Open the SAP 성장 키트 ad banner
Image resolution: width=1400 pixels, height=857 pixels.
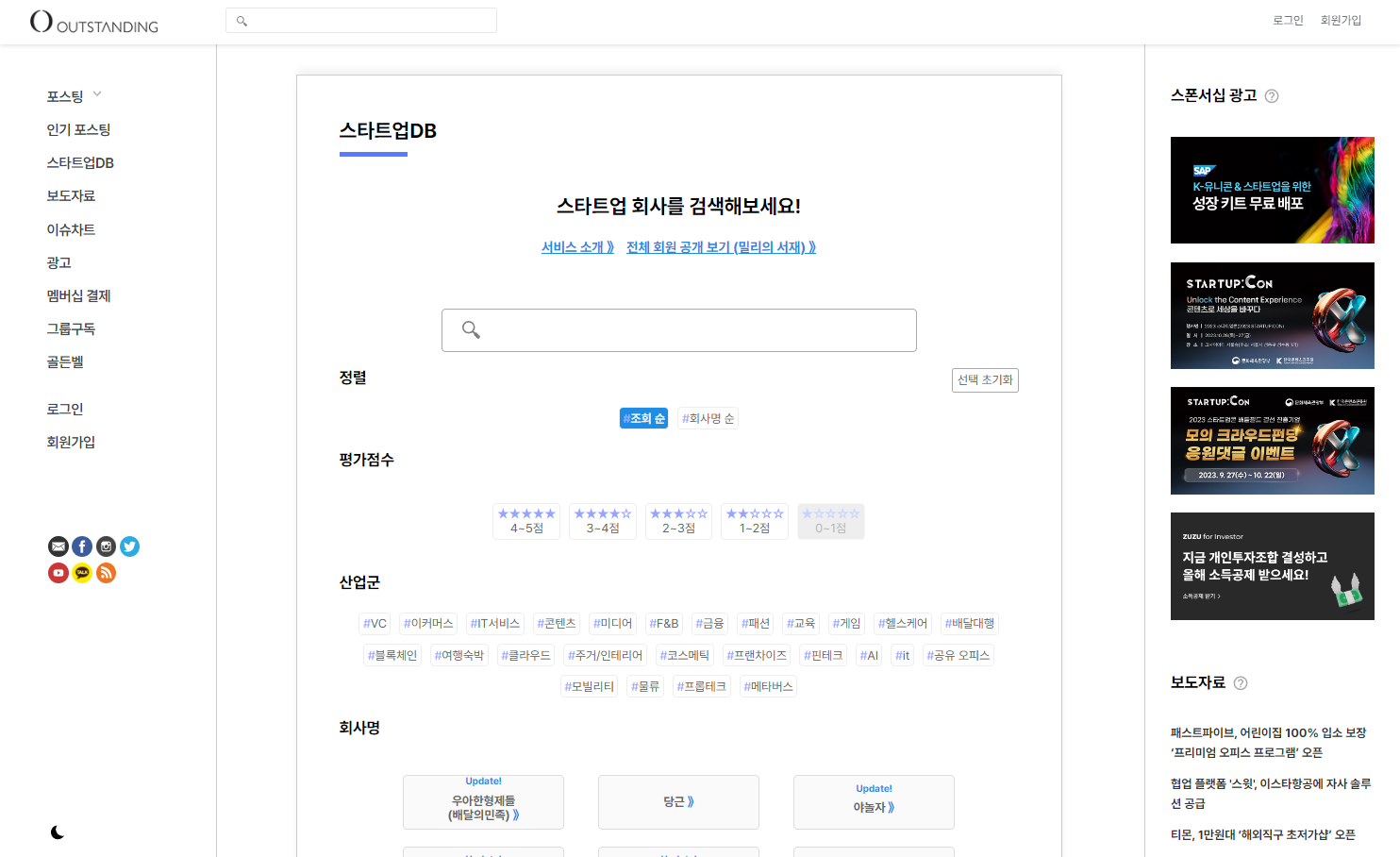[x=1273, y=191]
